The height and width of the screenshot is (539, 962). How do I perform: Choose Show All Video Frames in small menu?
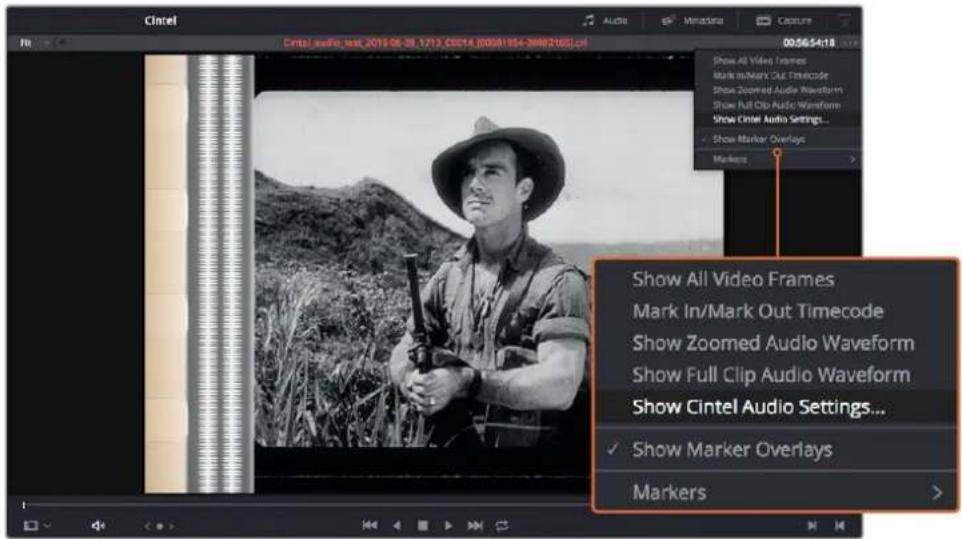coord(759,61)
